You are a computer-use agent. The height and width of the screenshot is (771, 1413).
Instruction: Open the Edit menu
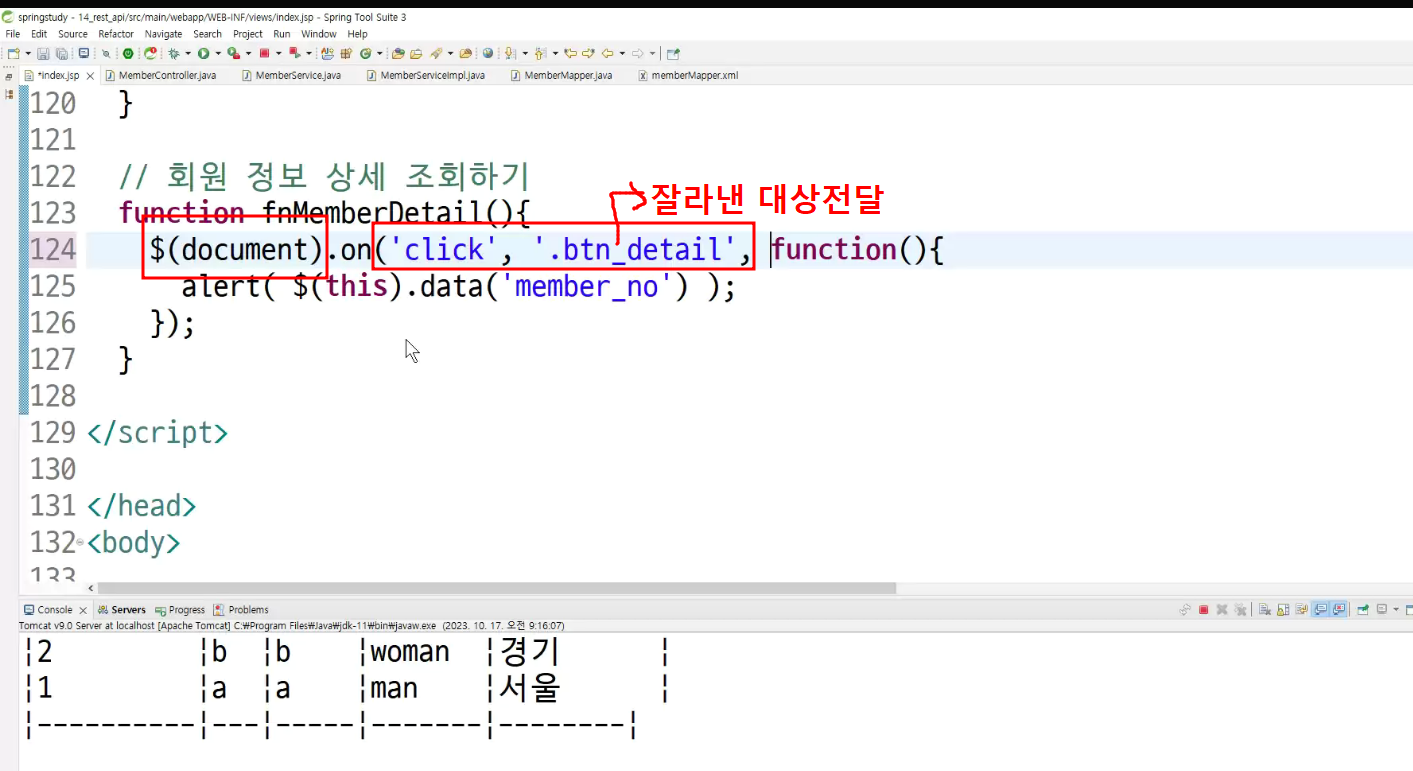click(x=39, y=34)
